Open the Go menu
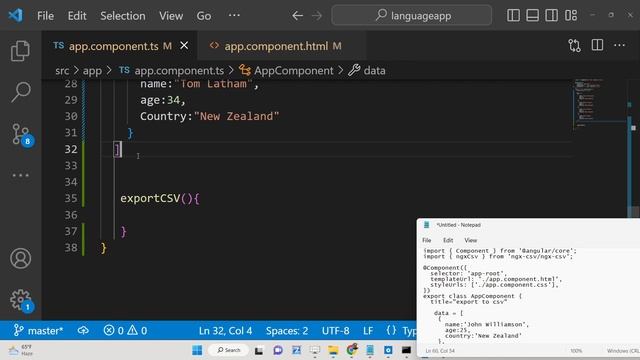 pos(204,16)
